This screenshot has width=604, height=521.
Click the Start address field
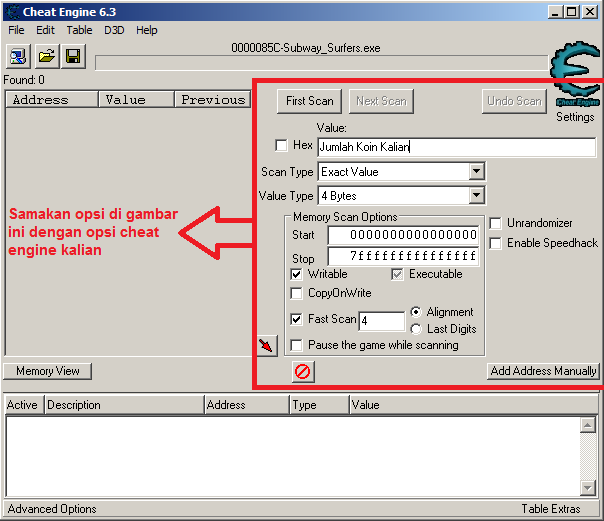[x=403, y=235]
